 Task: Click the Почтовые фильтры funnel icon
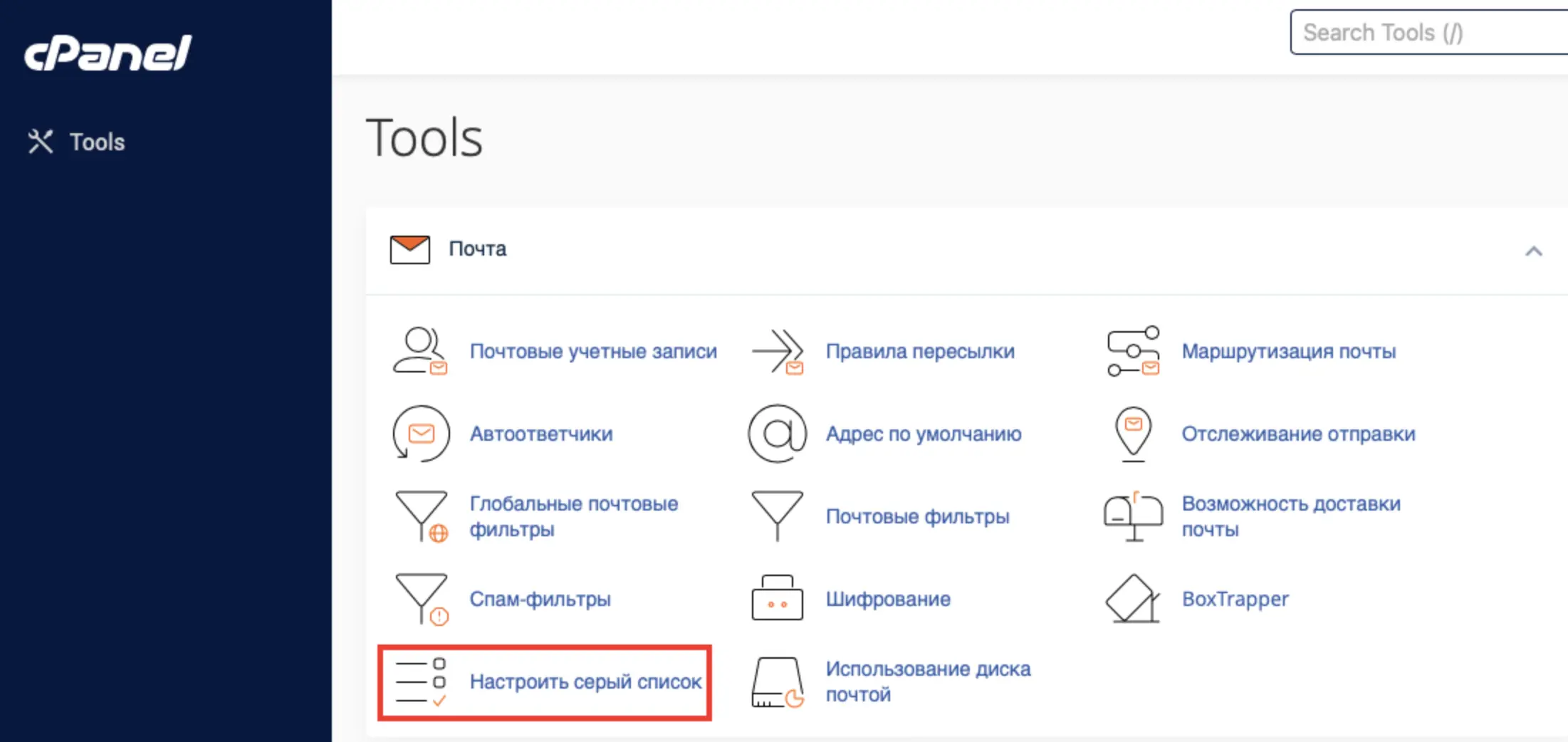click(777, 516)
